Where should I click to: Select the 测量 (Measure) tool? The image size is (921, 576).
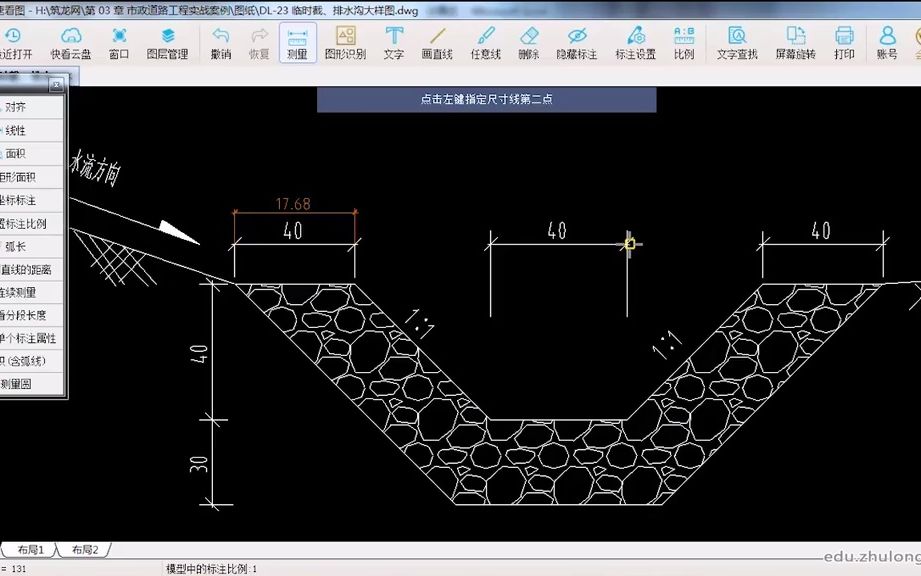pos(297,42)
